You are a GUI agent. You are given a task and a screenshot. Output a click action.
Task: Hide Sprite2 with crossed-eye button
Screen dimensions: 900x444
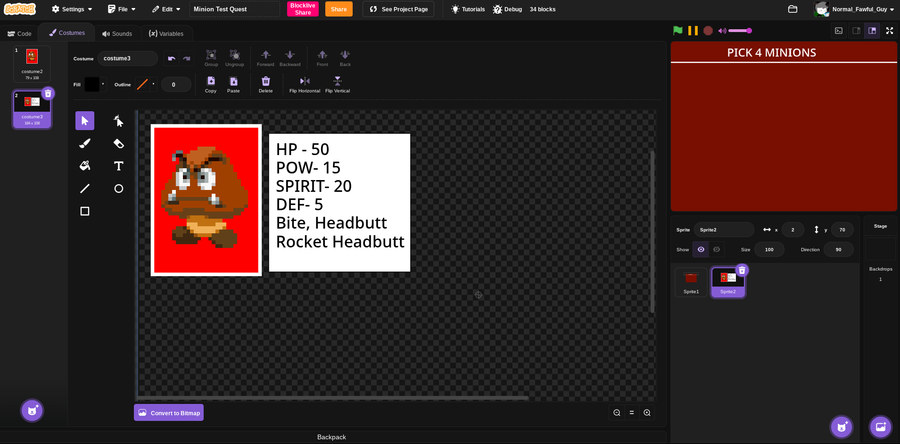tap(716, 250)
